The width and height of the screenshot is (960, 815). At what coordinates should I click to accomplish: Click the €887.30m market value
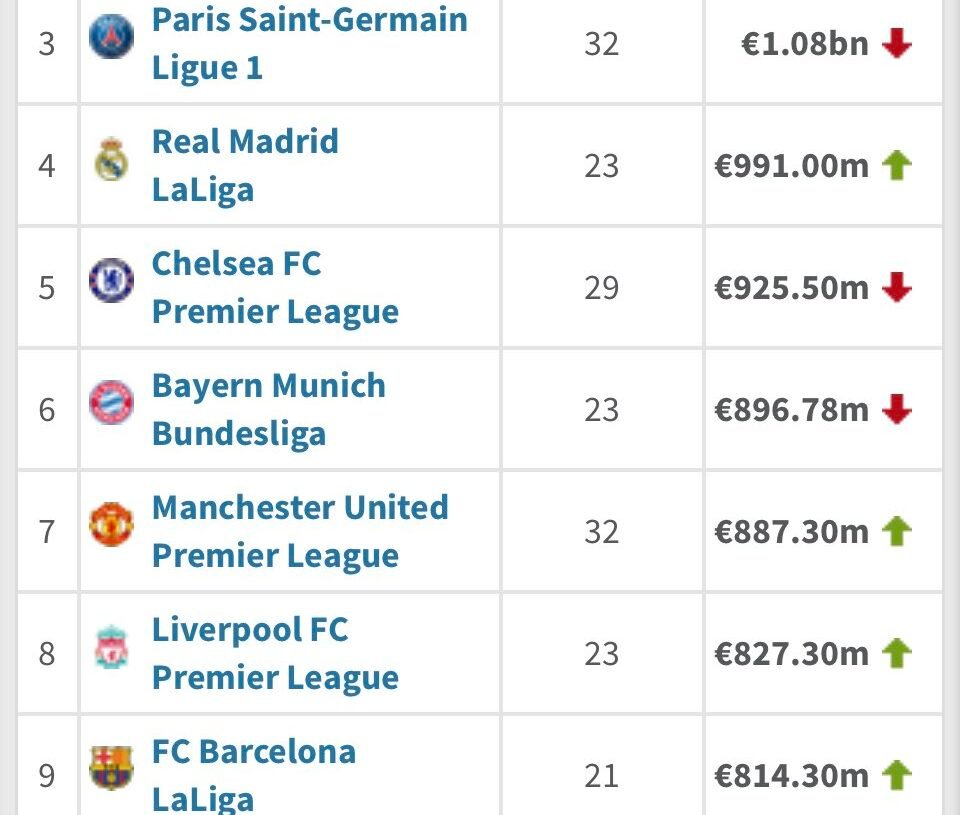click(x=791, y=532)
